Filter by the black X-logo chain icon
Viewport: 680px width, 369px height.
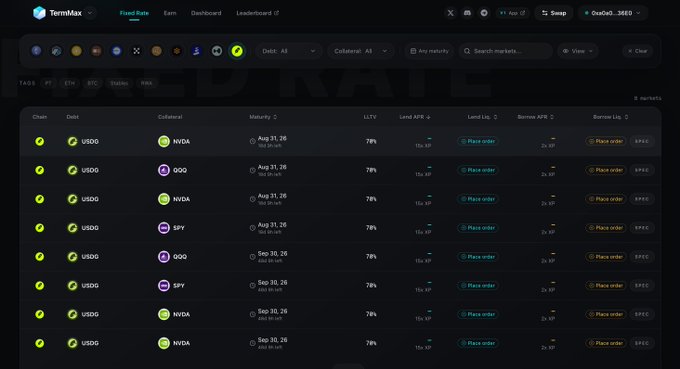click(137, 51)
